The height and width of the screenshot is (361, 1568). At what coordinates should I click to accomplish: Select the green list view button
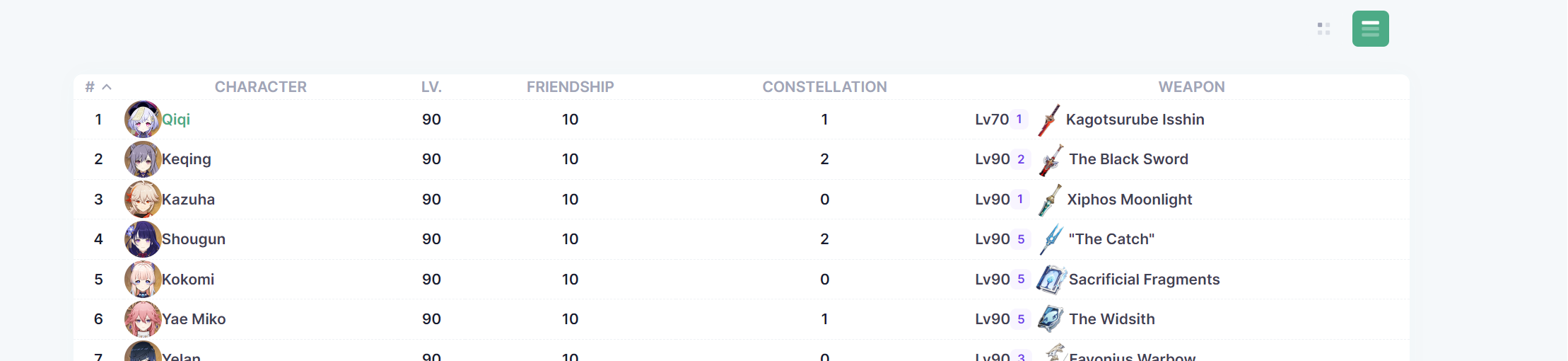coord(1370,29)
